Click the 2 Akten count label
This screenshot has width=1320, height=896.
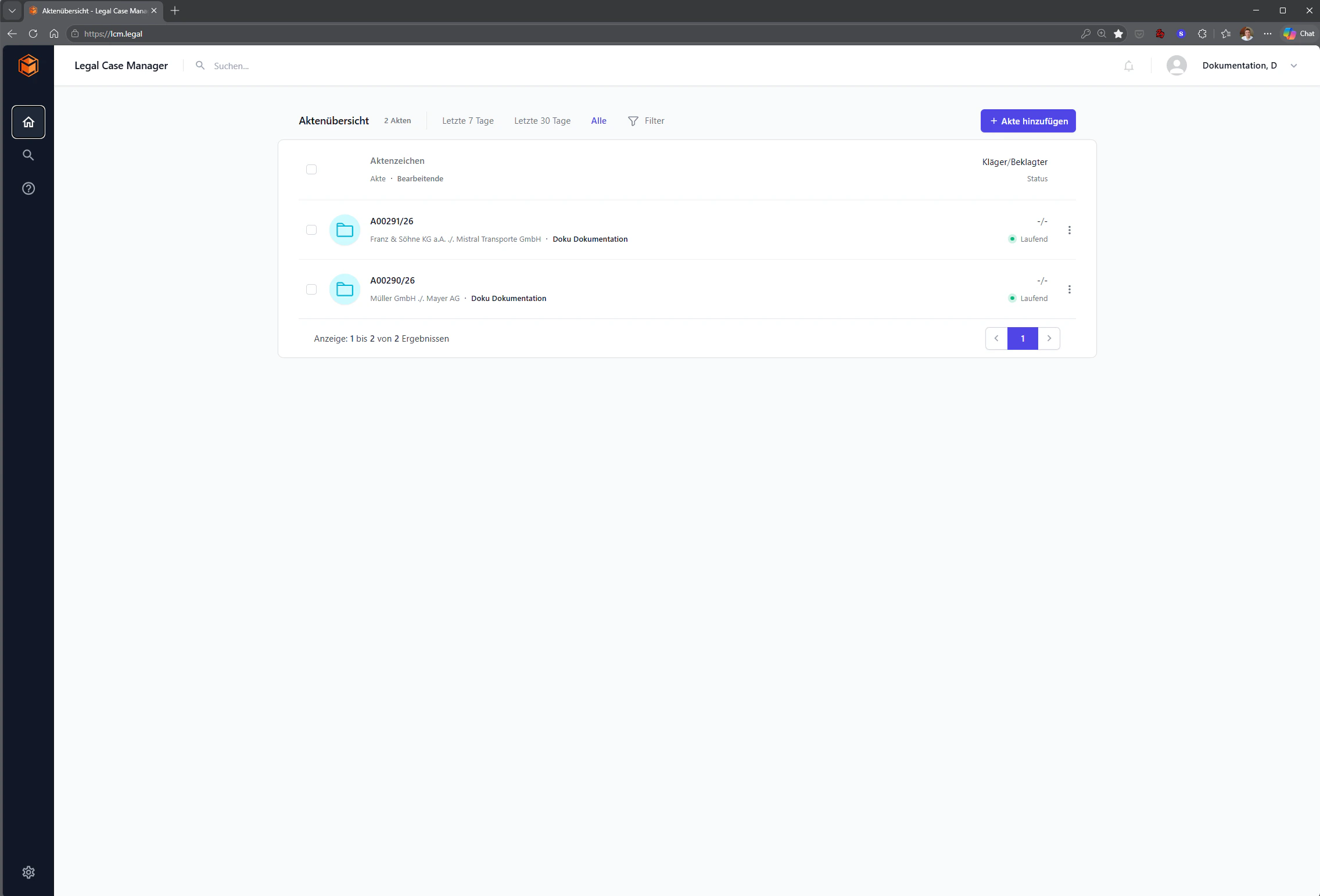[x=397, y=121]
